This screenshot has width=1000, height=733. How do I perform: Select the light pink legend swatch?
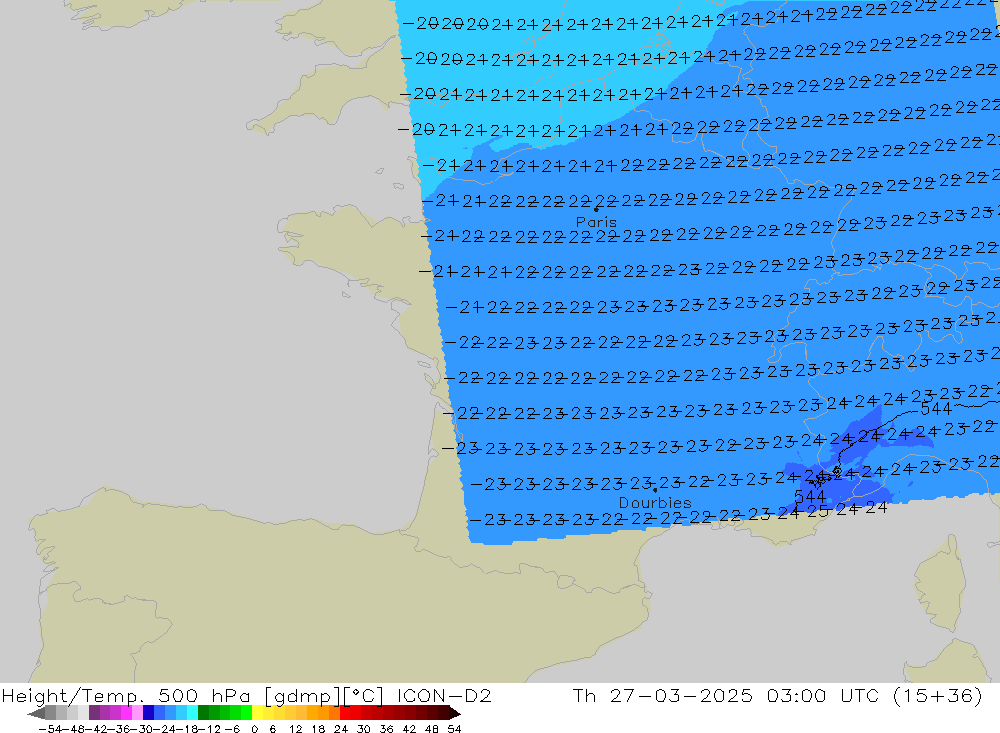pos(137,713)
